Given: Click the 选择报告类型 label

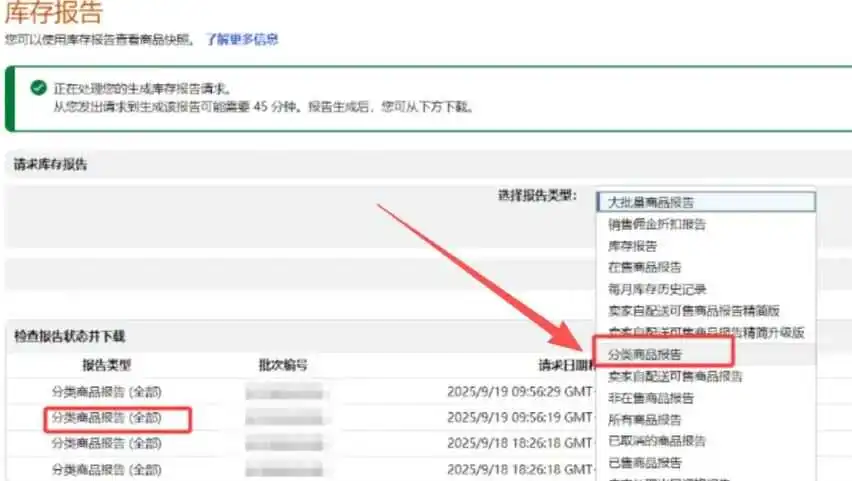Looking at the screenshot, I should point(537,195).
